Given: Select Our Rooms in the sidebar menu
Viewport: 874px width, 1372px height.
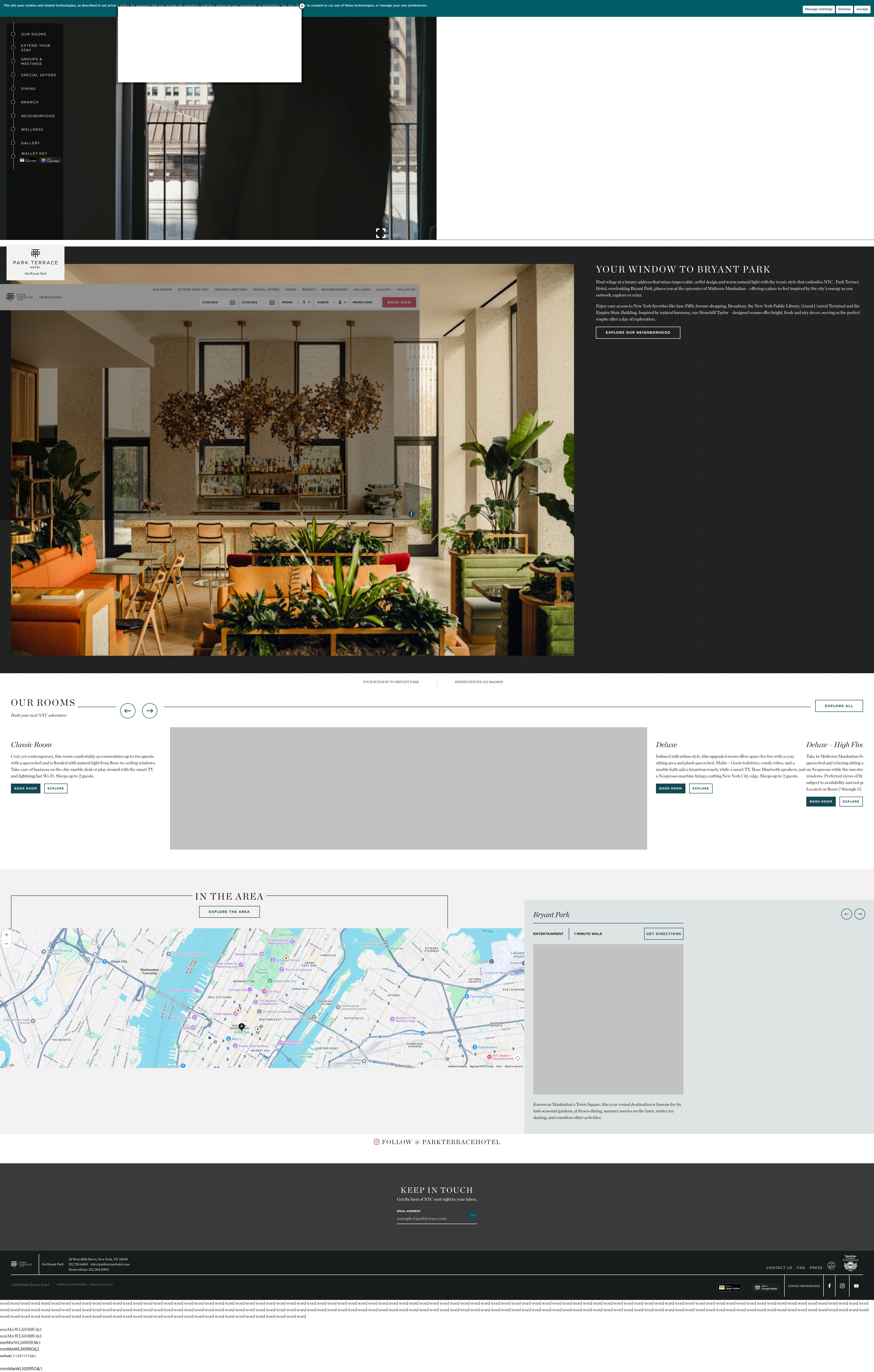Looking at the screenshot, I should pos(34,34).
